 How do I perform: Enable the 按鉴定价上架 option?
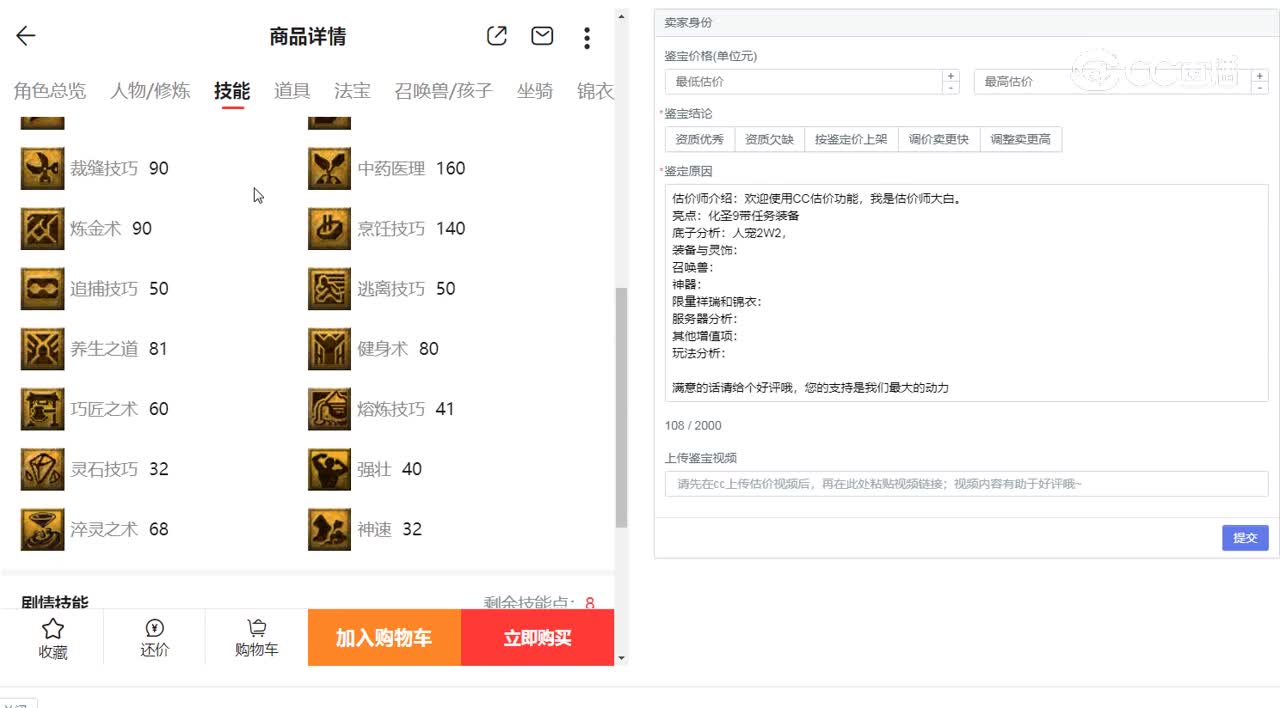pyautogui.click(x=851, y=139)
